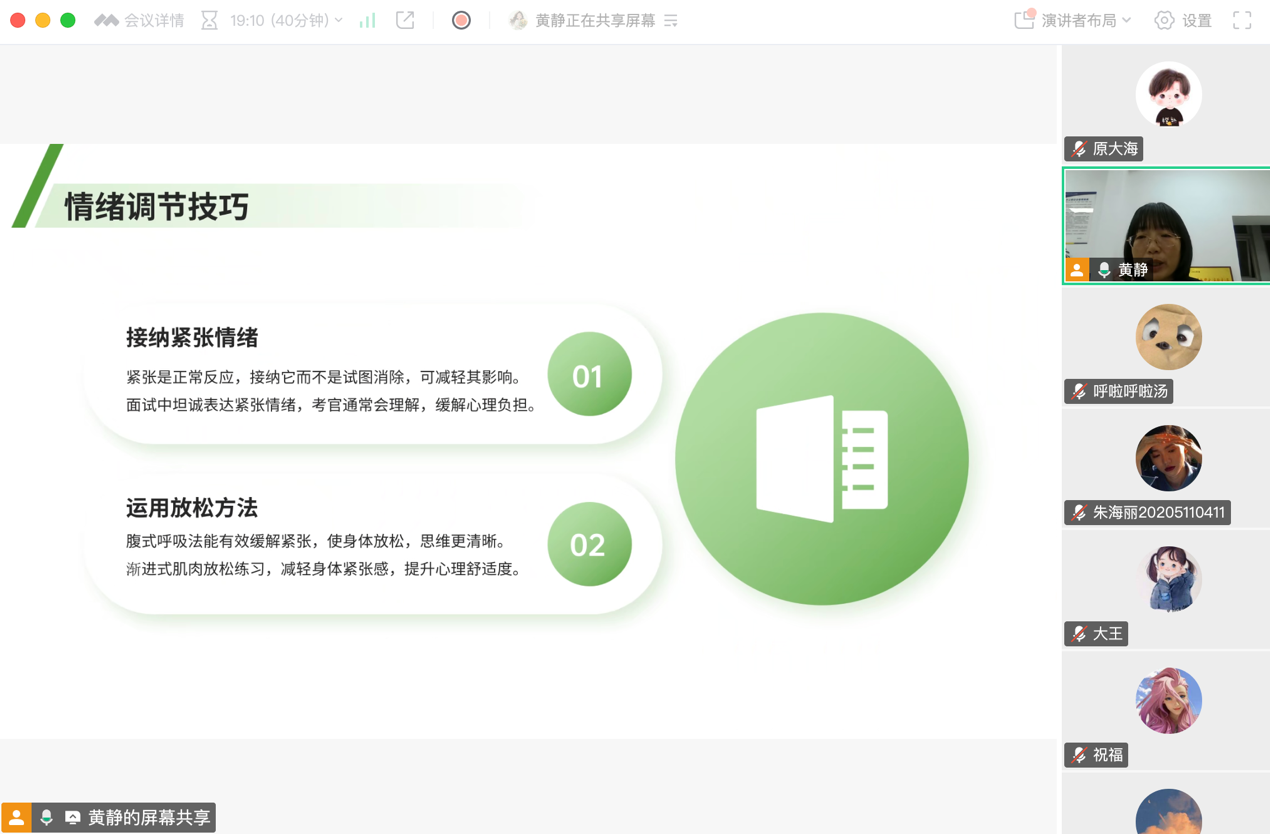
Task: Click the muted mic icon beside 呼啦呼啦汤
Action: coord(1079,392)
